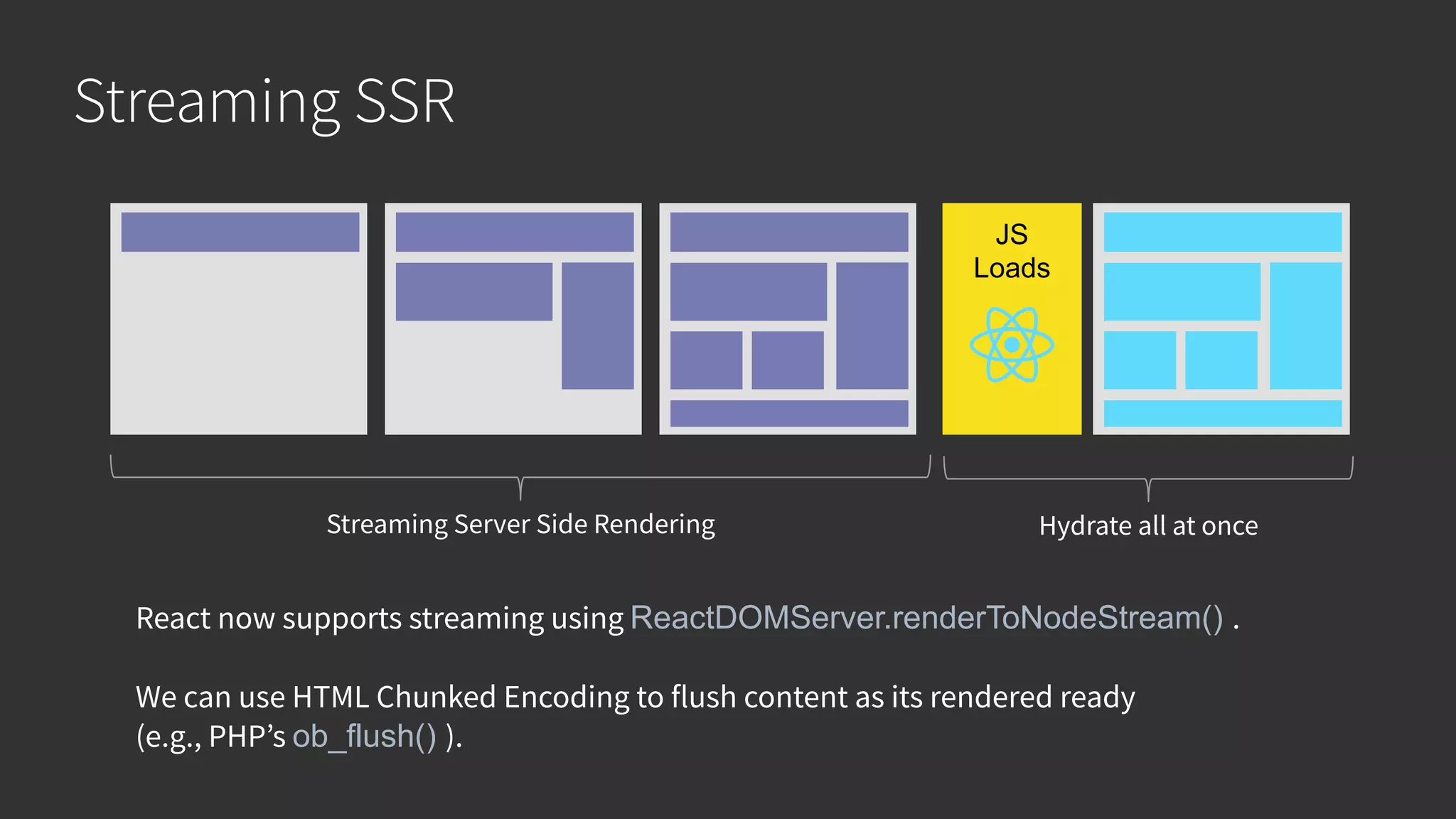
Task: Click the yellow JS Loads panel
Action: point(1011,405)
